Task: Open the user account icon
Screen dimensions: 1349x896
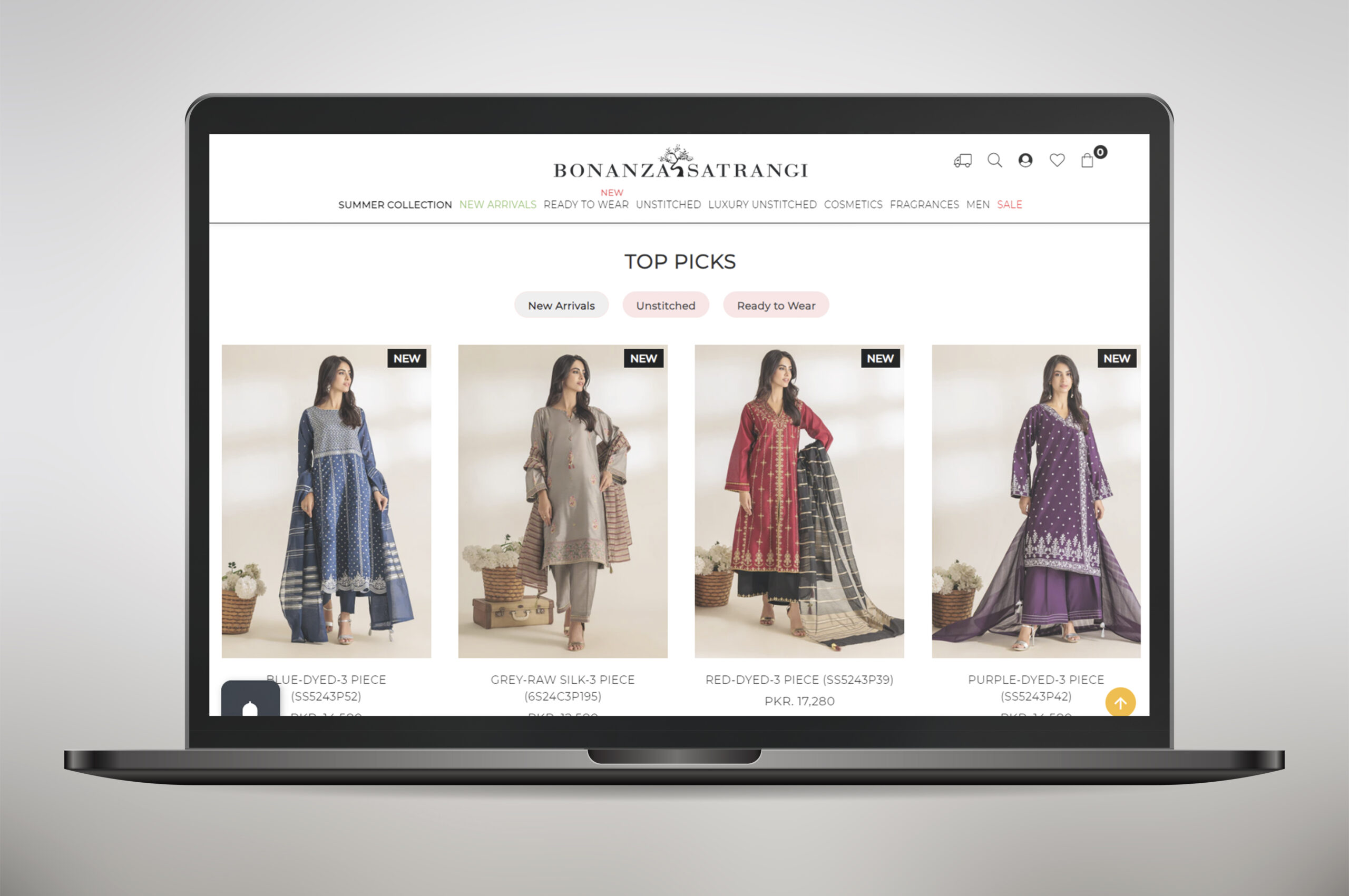Action: pyautogui.click(x=1025, y=160)
